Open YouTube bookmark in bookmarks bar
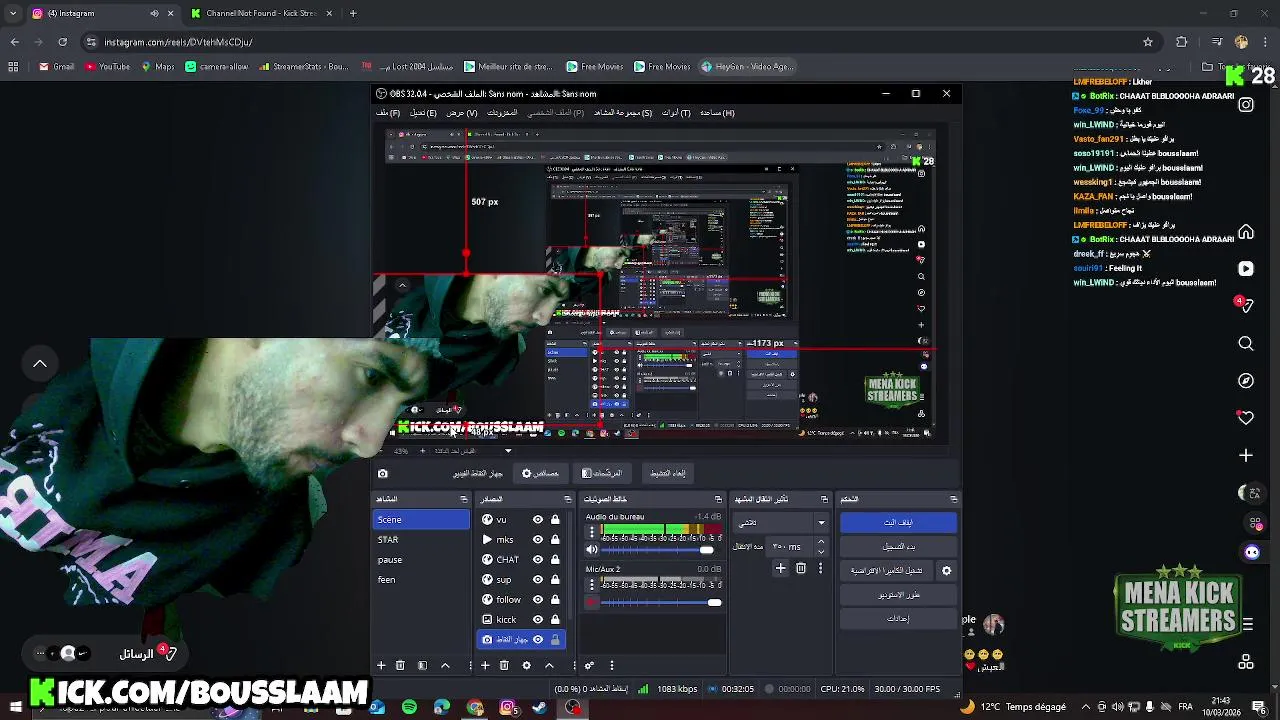 click(108, 67)
